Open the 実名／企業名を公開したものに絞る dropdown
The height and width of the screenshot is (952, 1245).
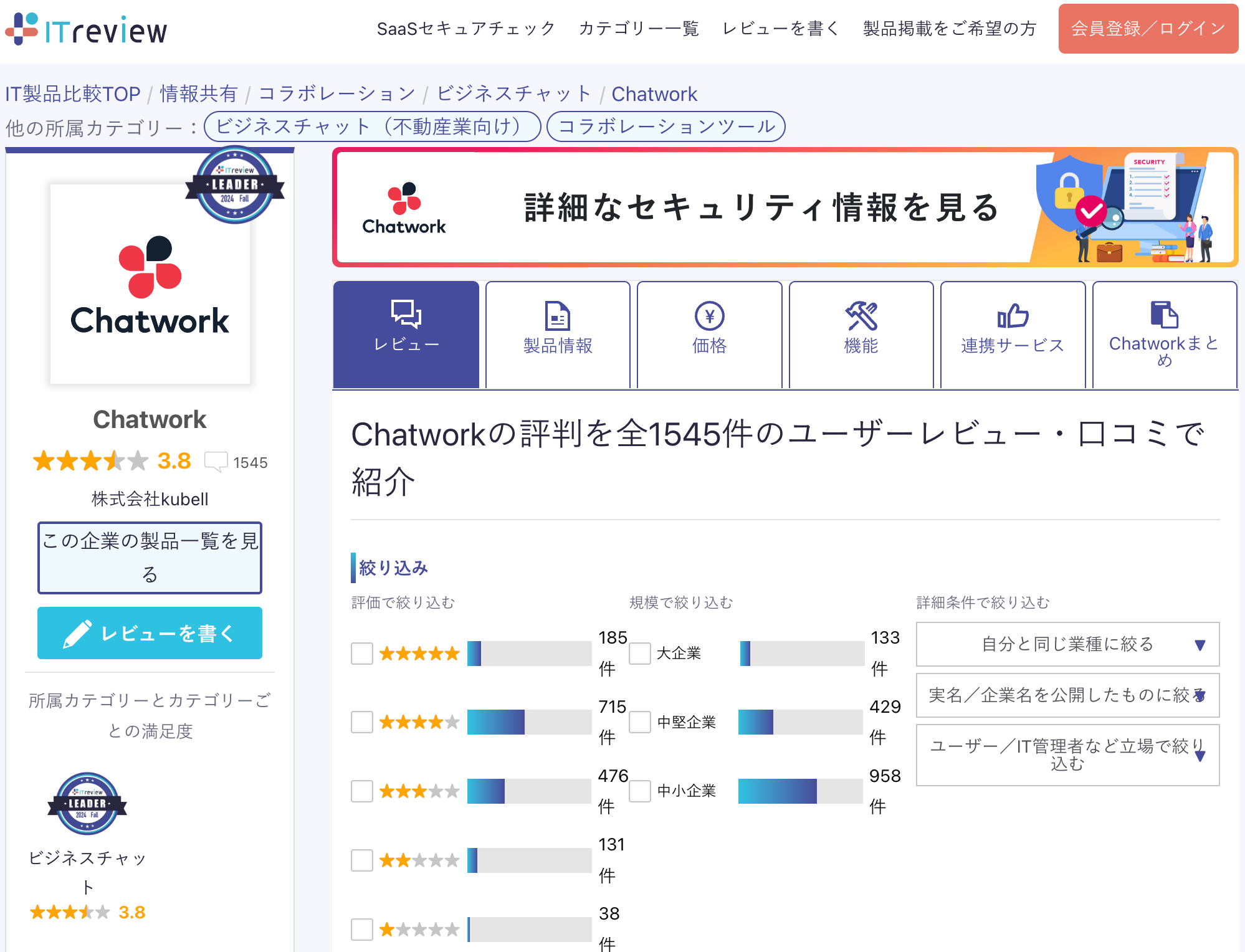coord(1067,695)
